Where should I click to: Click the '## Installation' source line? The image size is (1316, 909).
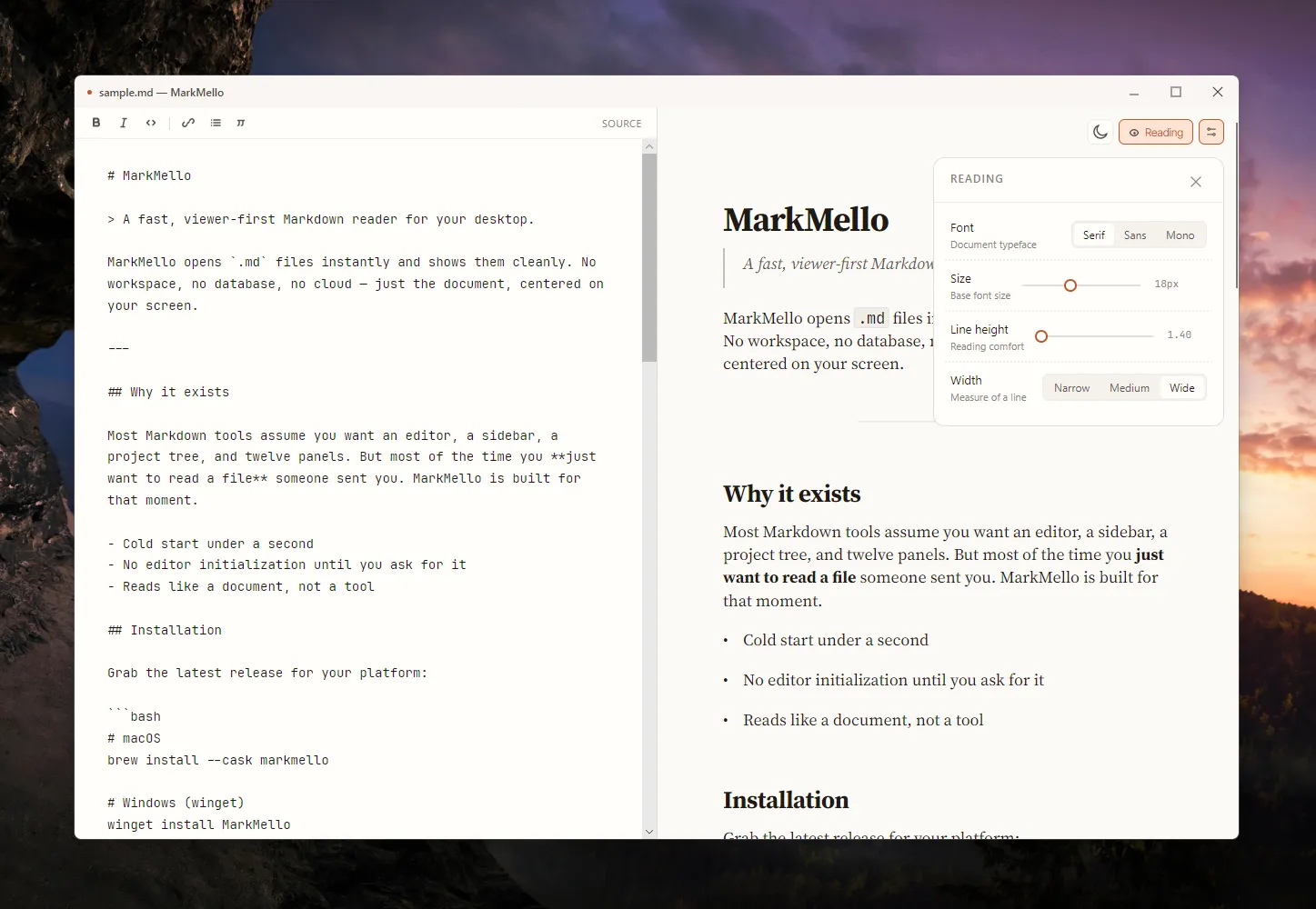click(165, 630)
